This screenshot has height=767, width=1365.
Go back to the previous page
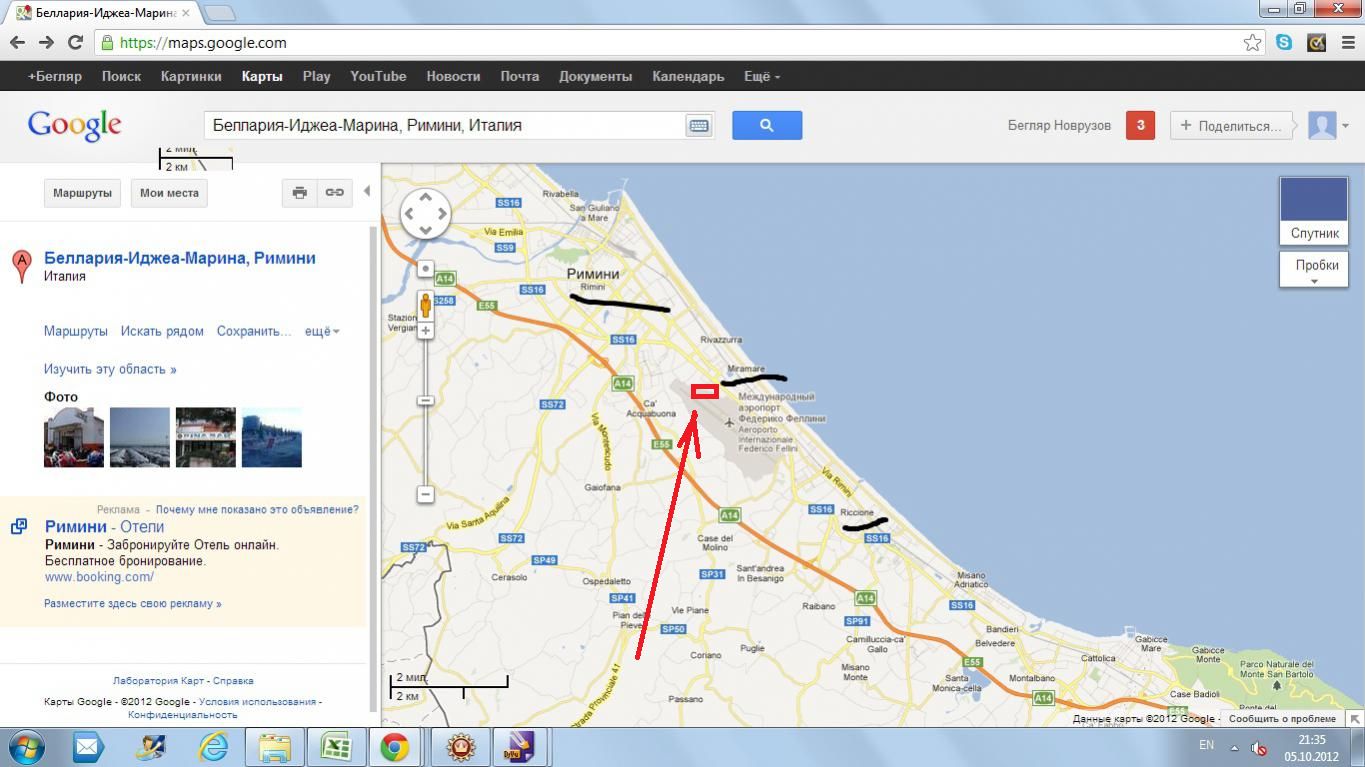coord(17,43)
